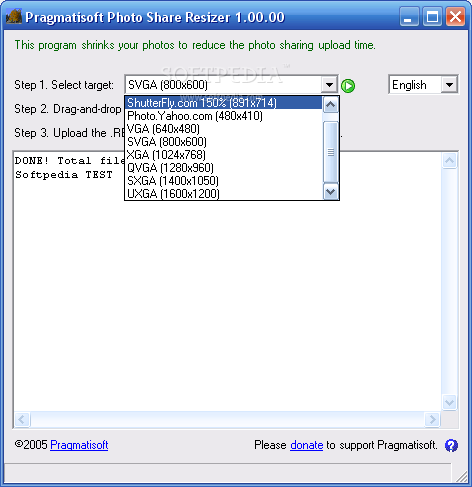
Task: Click log area horizontal scroll right arrow
Action: (x=433, y=419)
